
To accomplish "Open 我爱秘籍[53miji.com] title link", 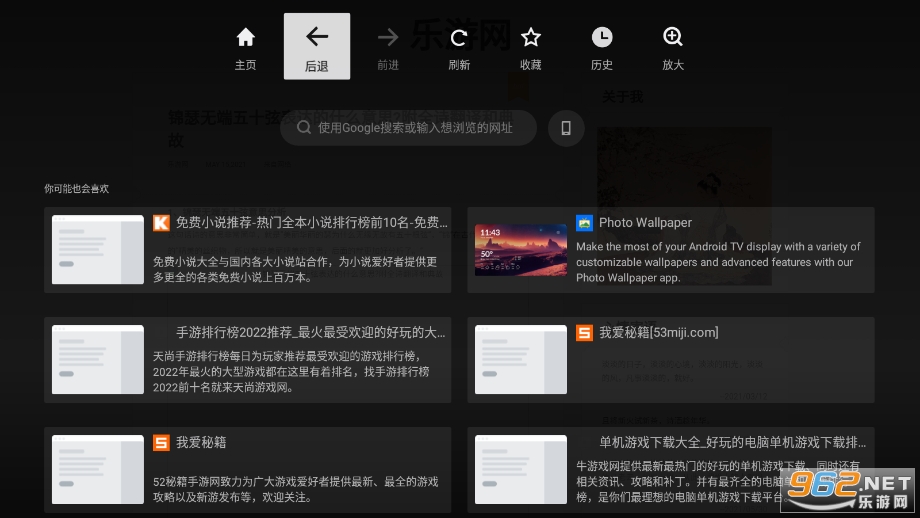I will pyautogui.click(x=659, y=333).
